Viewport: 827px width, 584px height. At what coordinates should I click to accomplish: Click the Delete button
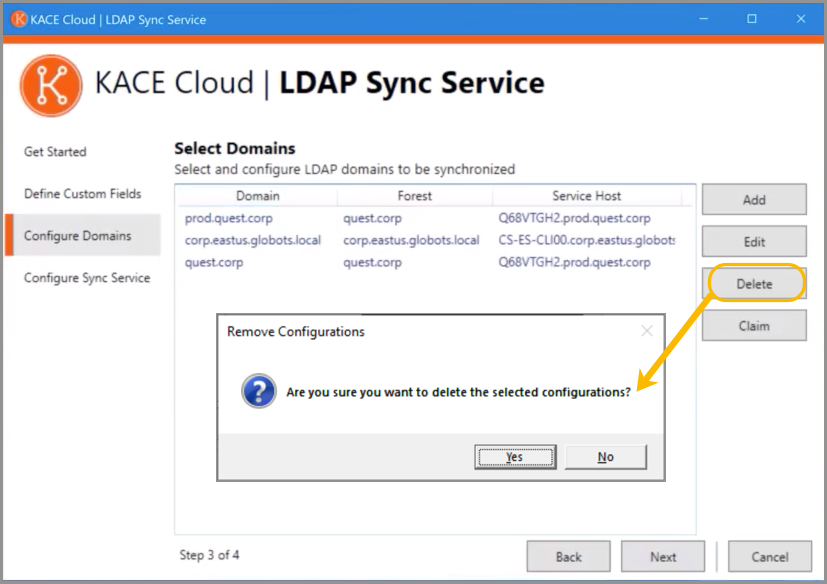coord(754,284)
